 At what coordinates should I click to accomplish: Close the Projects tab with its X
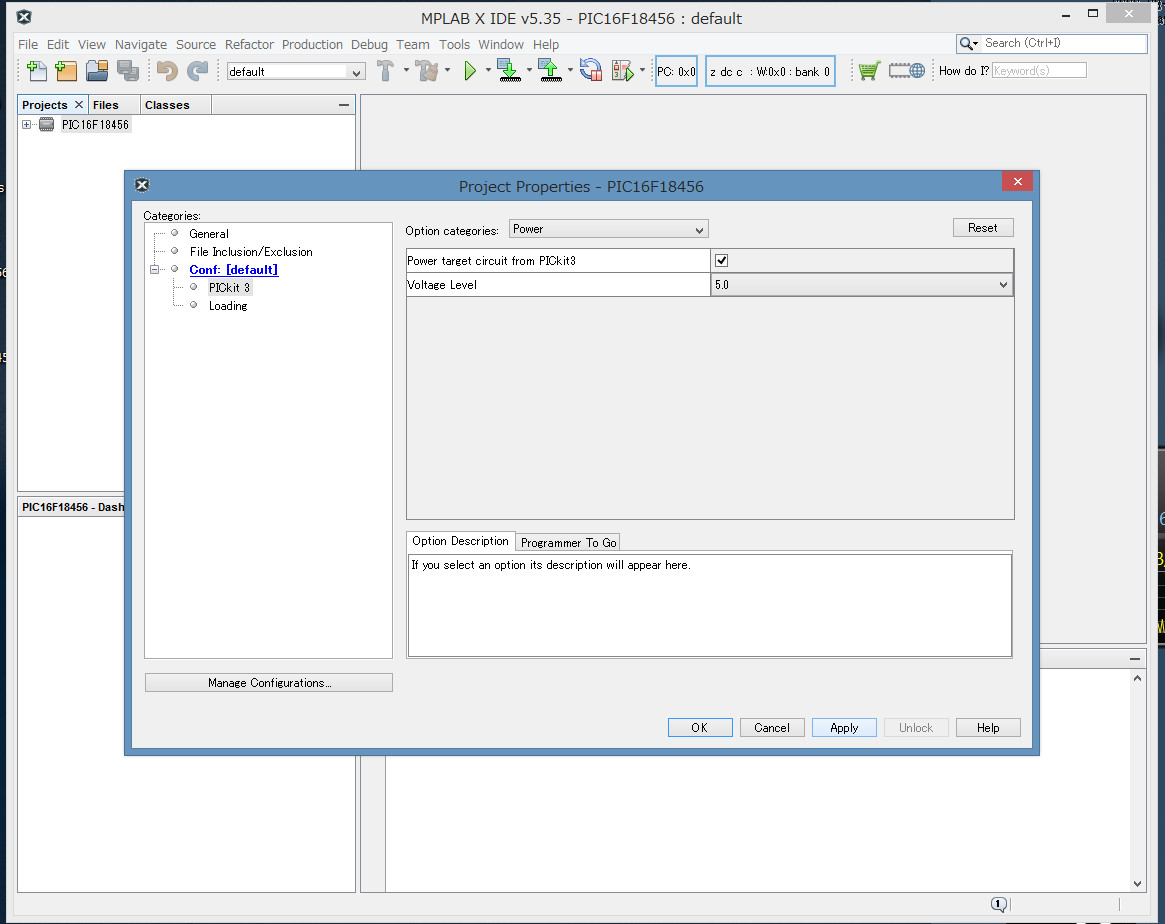point(79,105)
